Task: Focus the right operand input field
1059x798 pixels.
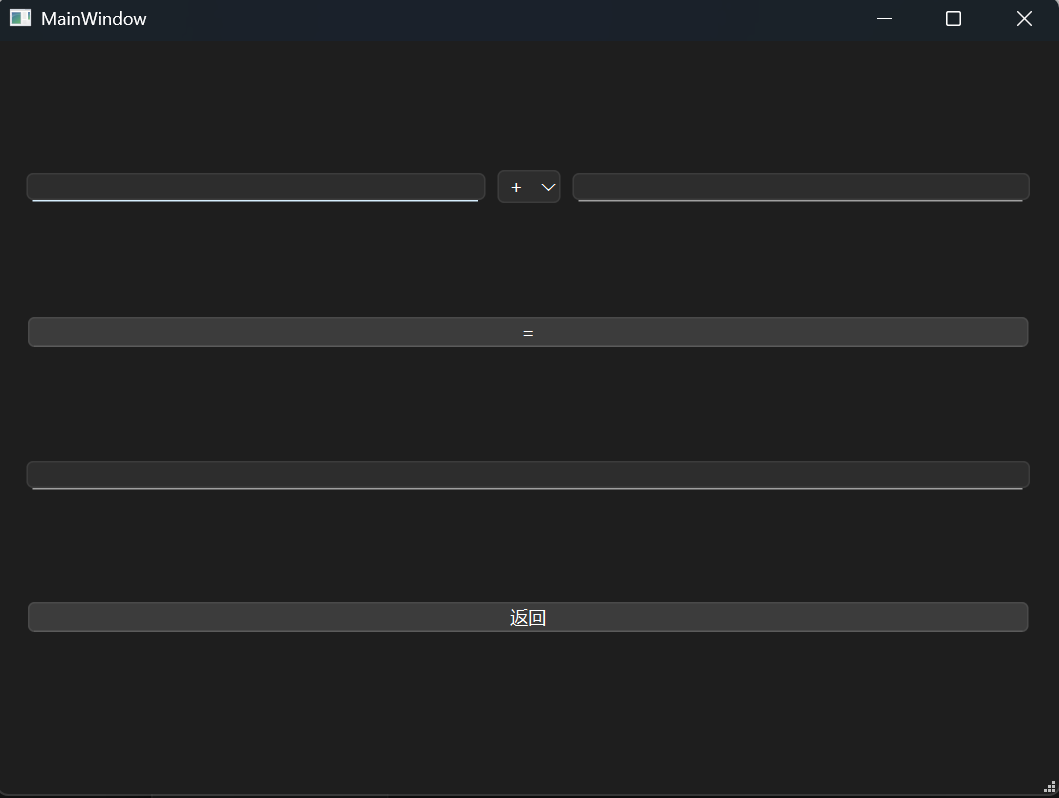Action: point(800,187)
